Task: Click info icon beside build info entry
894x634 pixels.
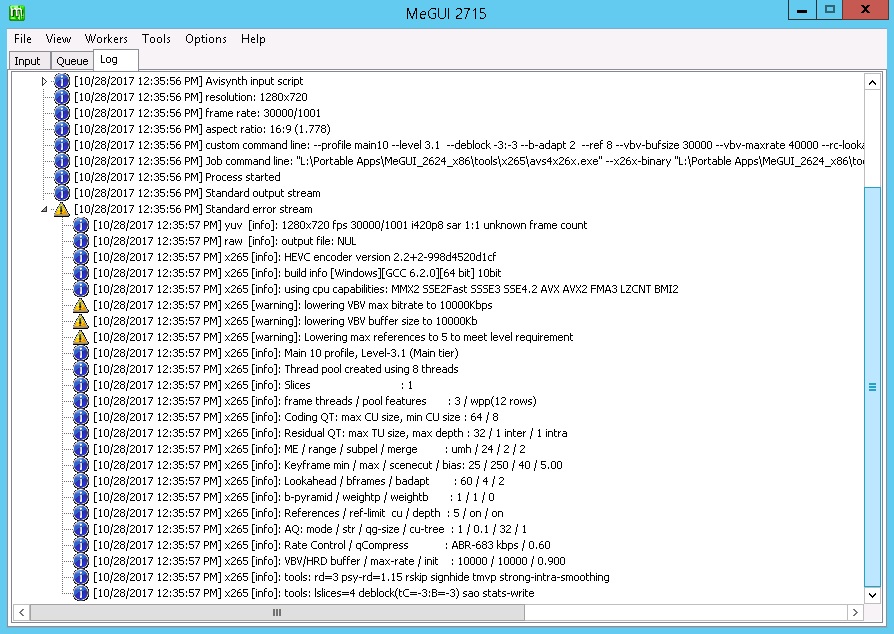Action: click(x=81, y=273)
